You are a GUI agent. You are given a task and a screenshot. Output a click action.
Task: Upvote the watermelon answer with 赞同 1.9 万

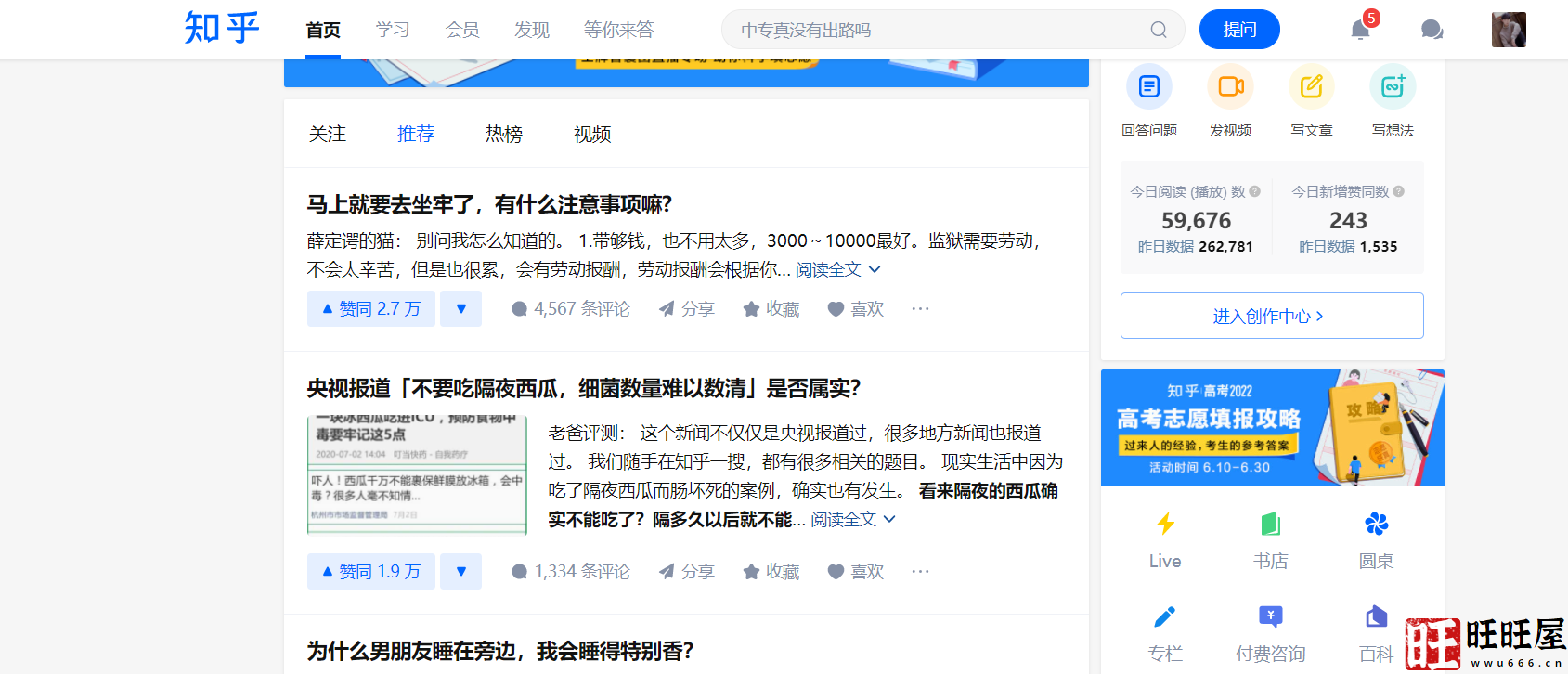[371, 572]
